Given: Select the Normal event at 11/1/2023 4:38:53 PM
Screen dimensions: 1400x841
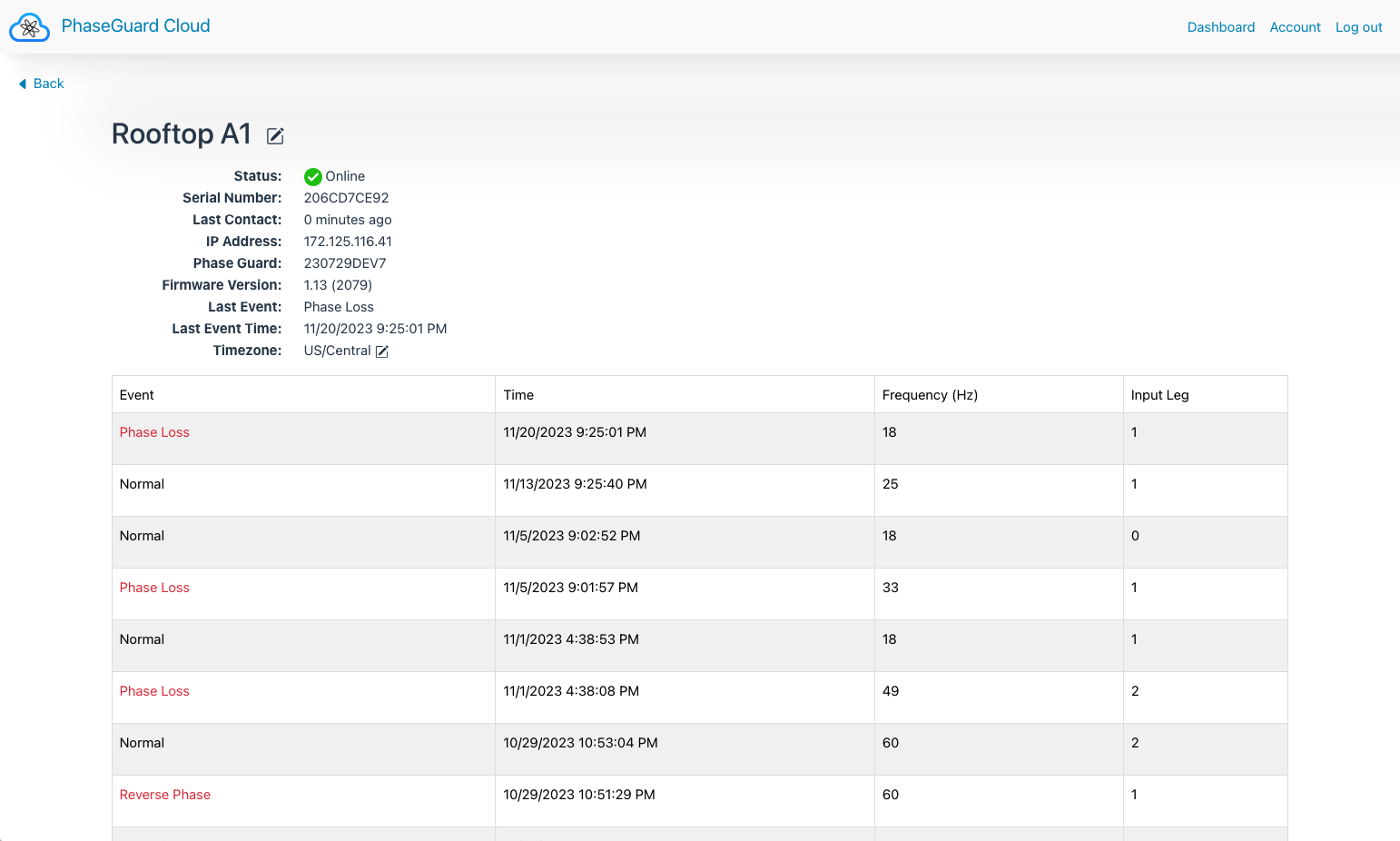Looking at the screenshot, I should click(142, 639).
